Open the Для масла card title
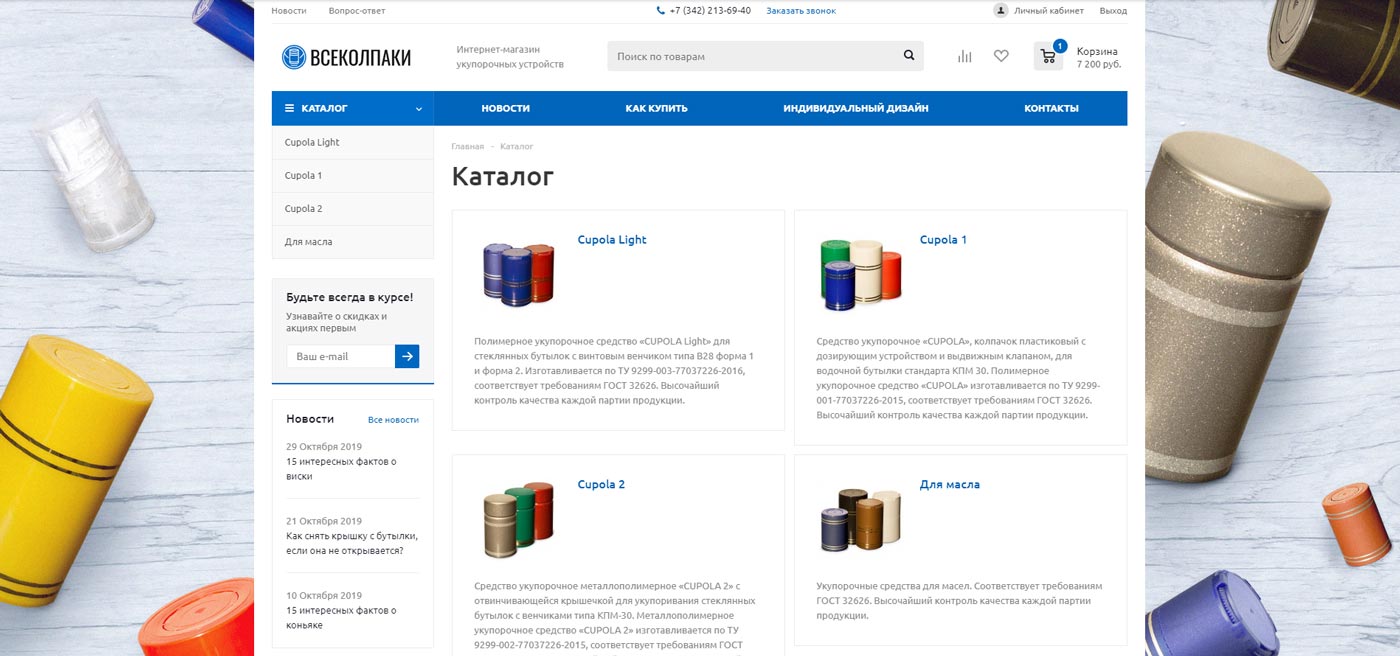 click(950, 485)
